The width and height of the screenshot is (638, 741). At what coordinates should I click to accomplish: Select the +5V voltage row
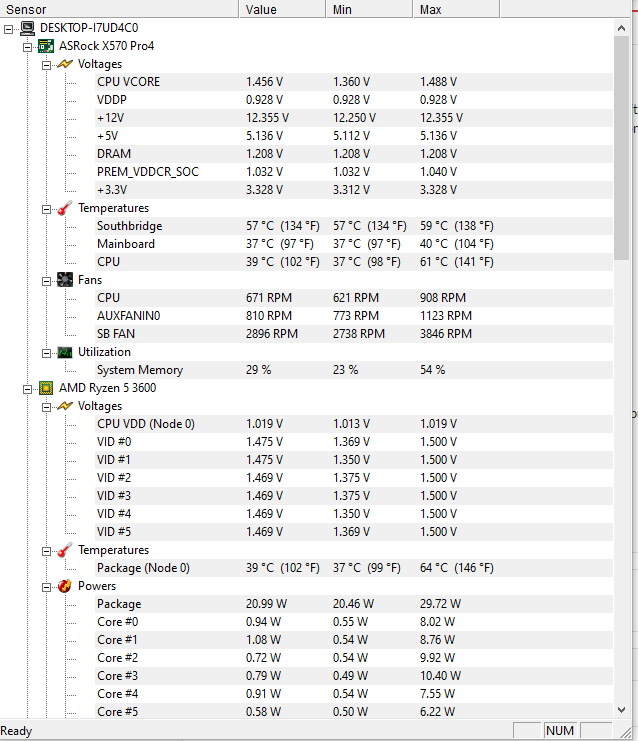click(354, 136)
